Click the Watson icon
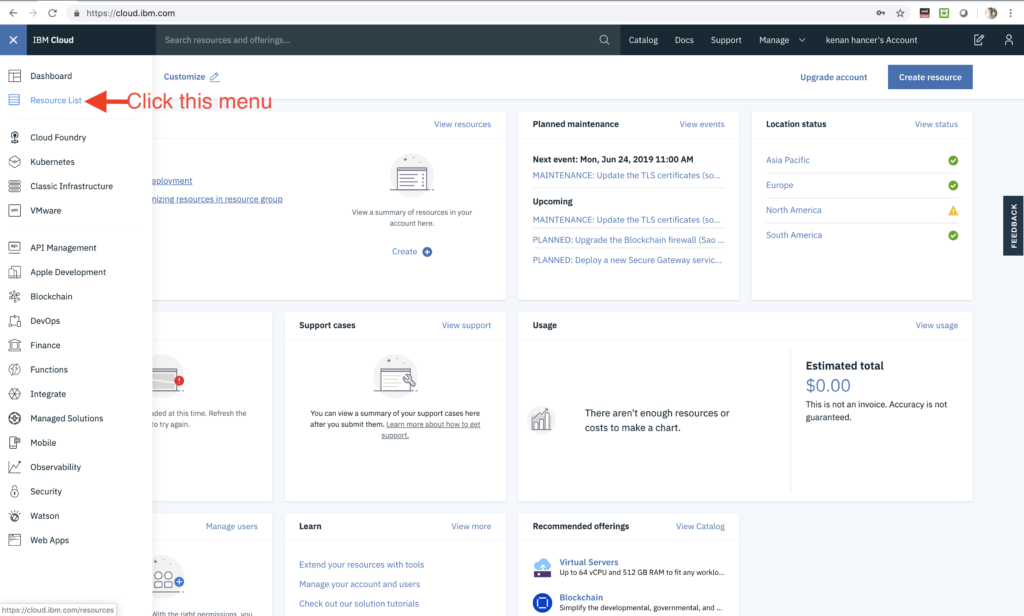Viewport: 1024px width, 616px height. tap(14, 515)
